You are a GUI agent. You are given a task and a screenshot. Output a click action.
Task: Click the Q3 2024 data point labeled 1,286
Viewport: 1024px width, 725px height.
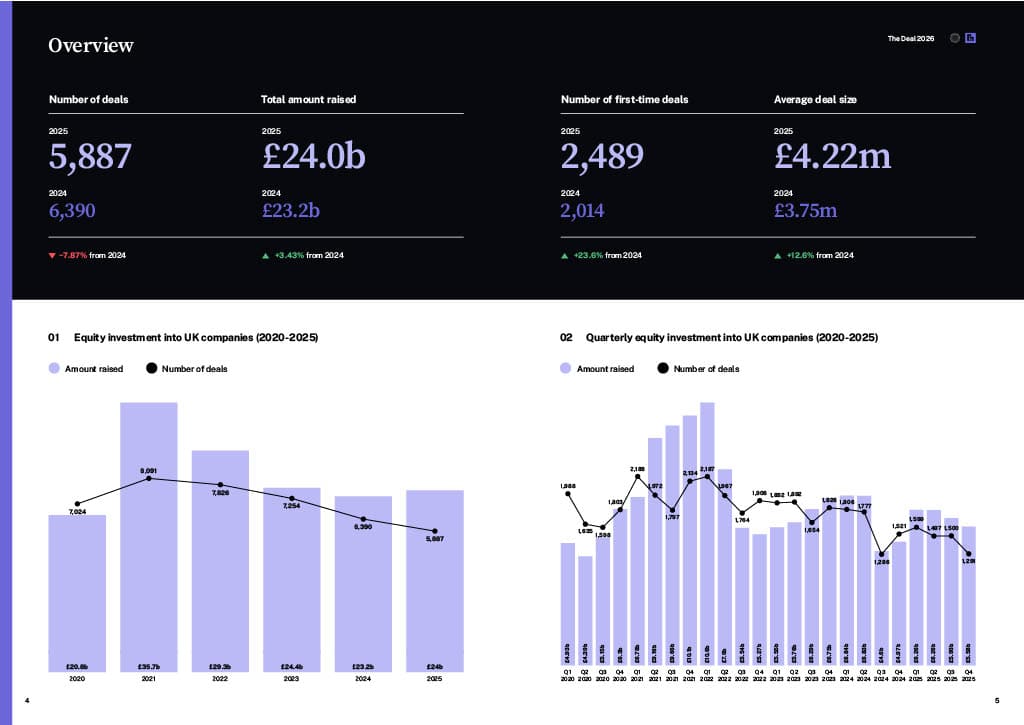coord(881,554)
